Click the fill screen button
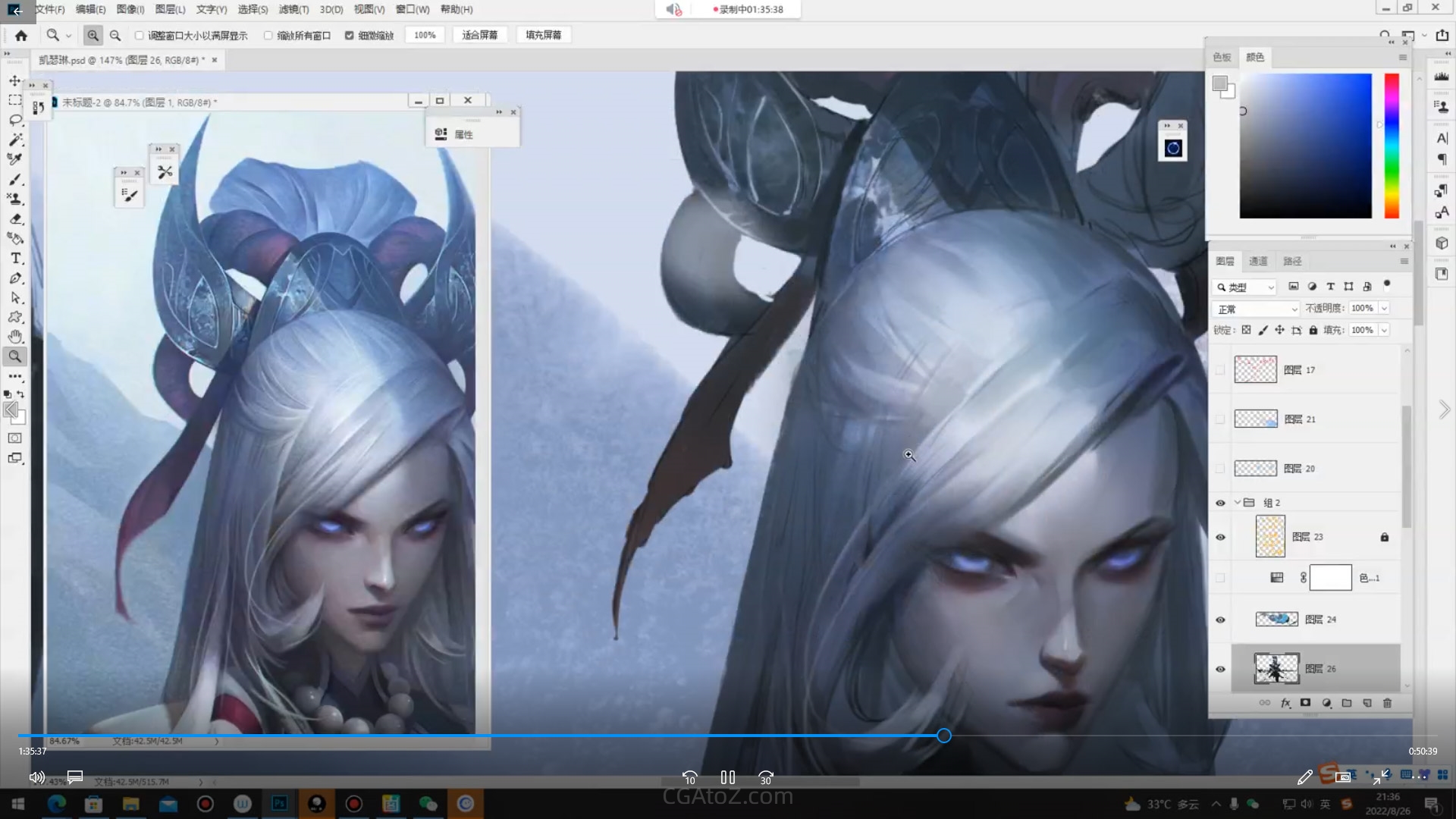Screen dimensions: 1456x819 click(x=543, y=35)
